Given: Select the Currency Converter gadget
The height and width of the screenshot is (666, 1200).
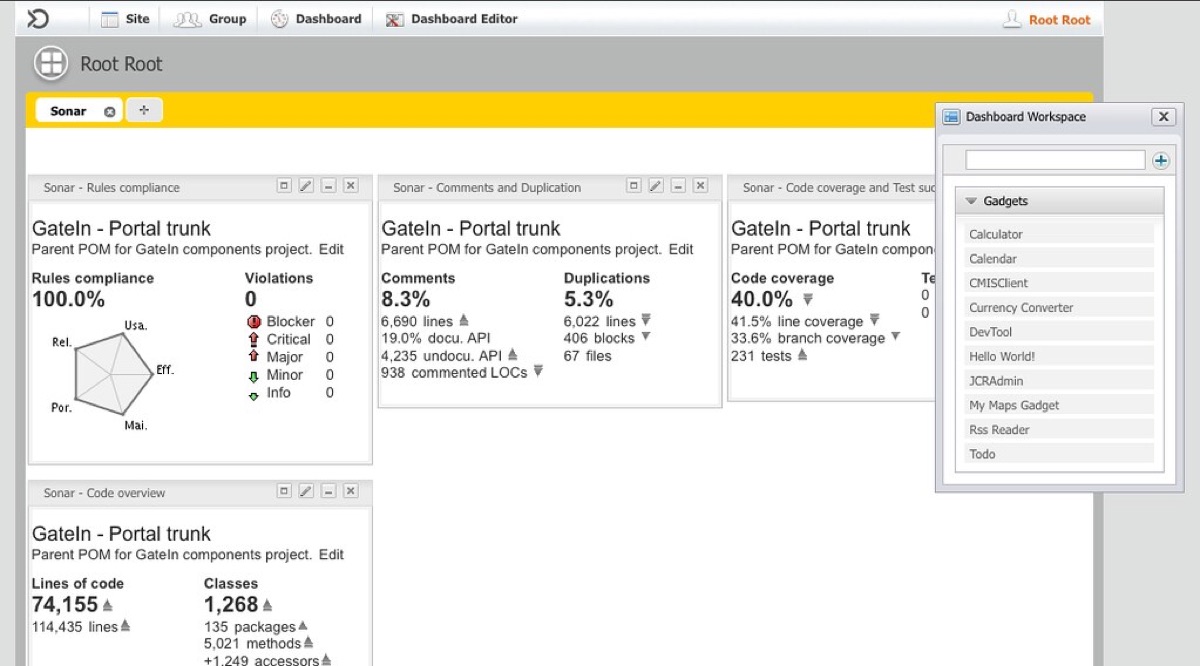Looking at the screenshot, I should click(x=1060, y=307).
